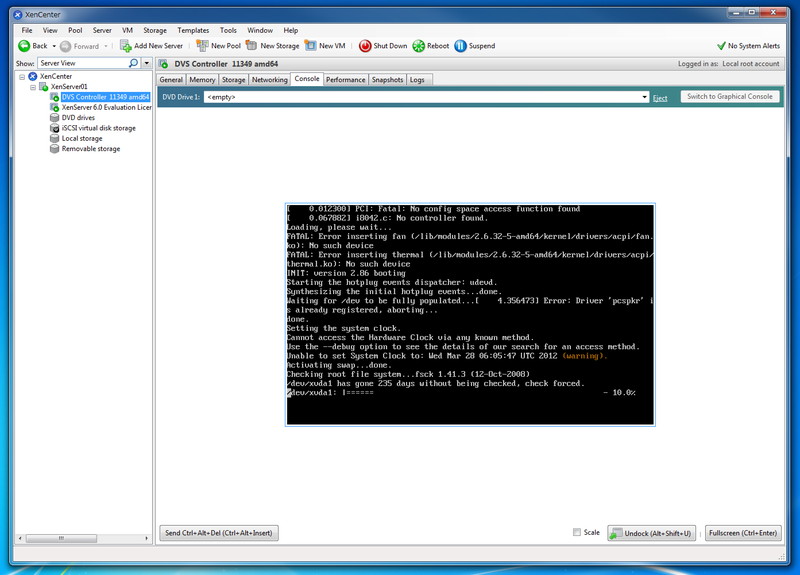Switch to the Logs tab
Screen dimensions: 800x575
417,80
